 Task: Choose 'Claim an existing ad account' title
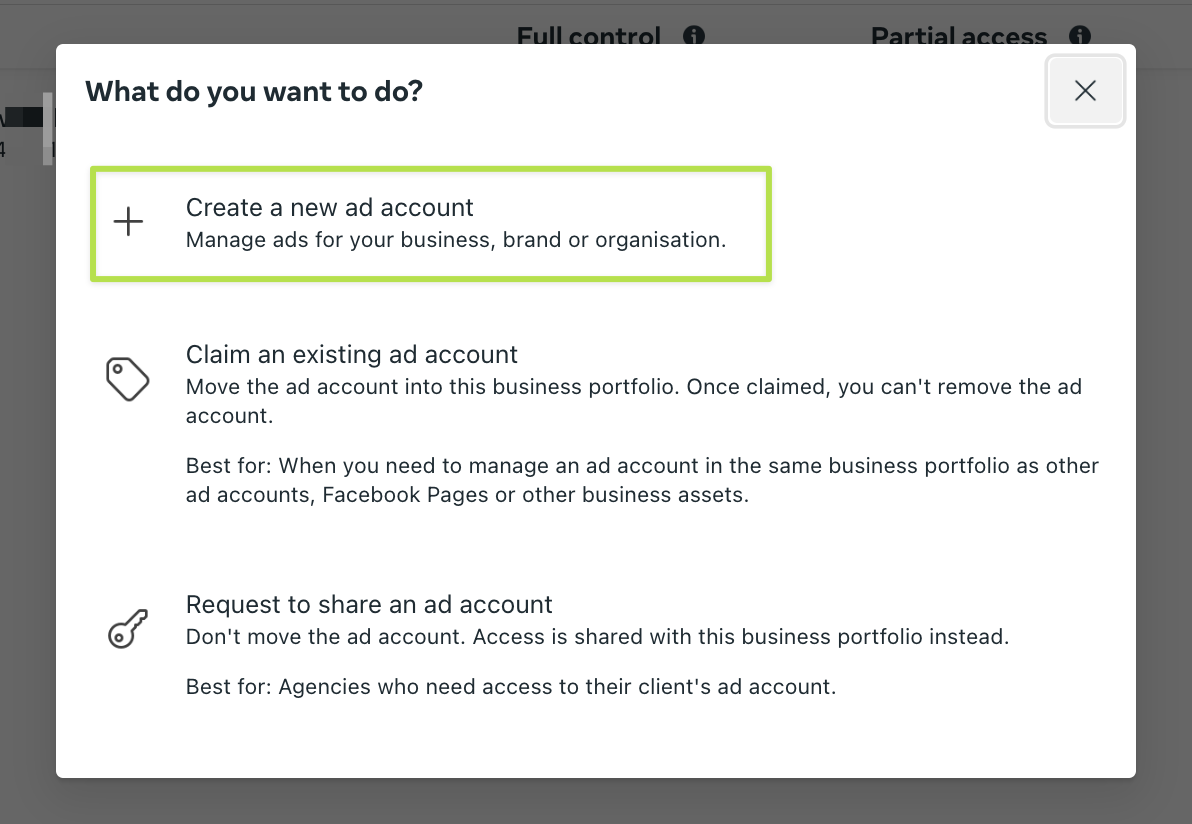click(x=351, y=354)
